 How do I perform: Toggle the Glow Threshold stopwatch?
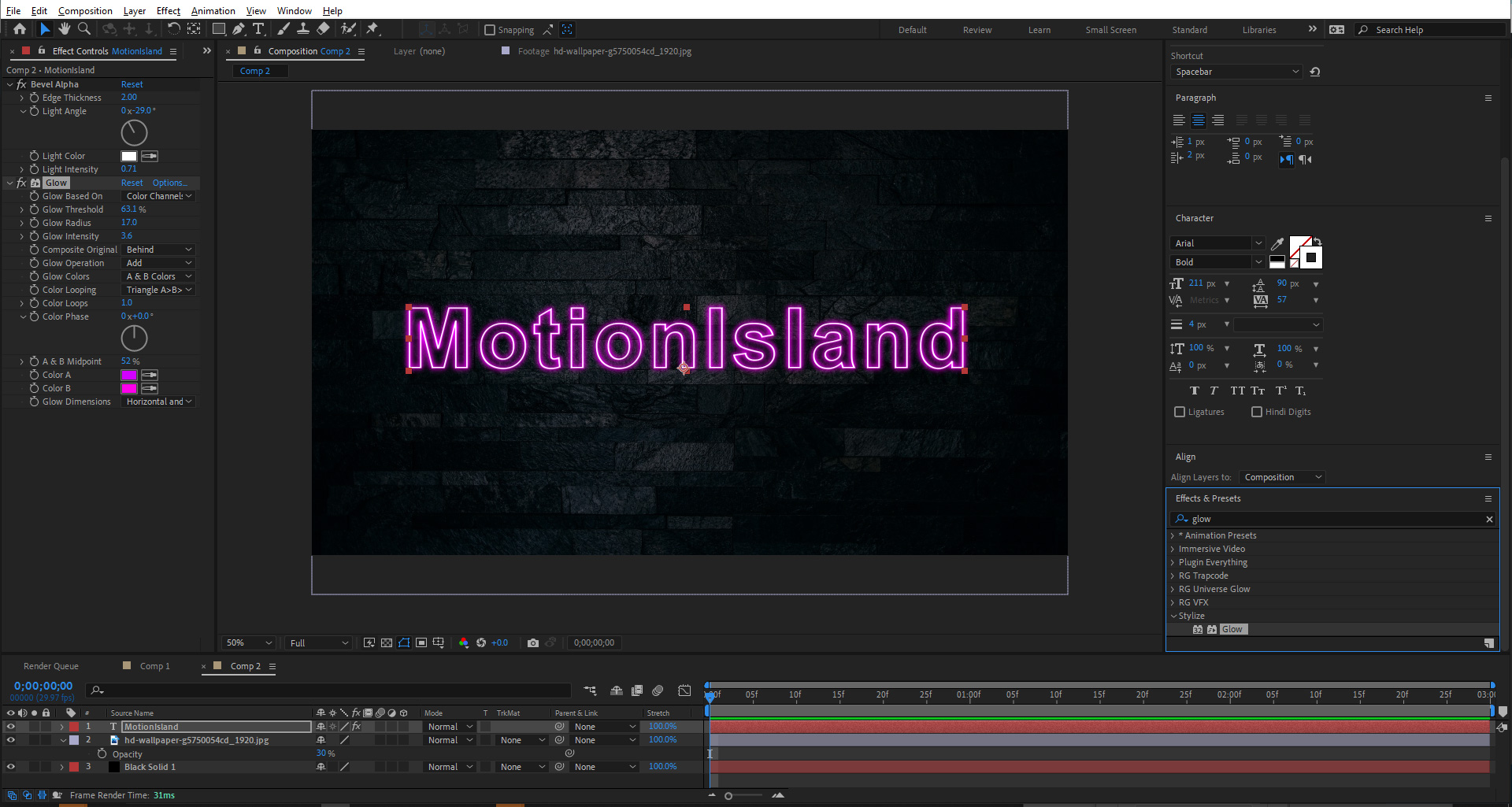(x=34, y=209)
